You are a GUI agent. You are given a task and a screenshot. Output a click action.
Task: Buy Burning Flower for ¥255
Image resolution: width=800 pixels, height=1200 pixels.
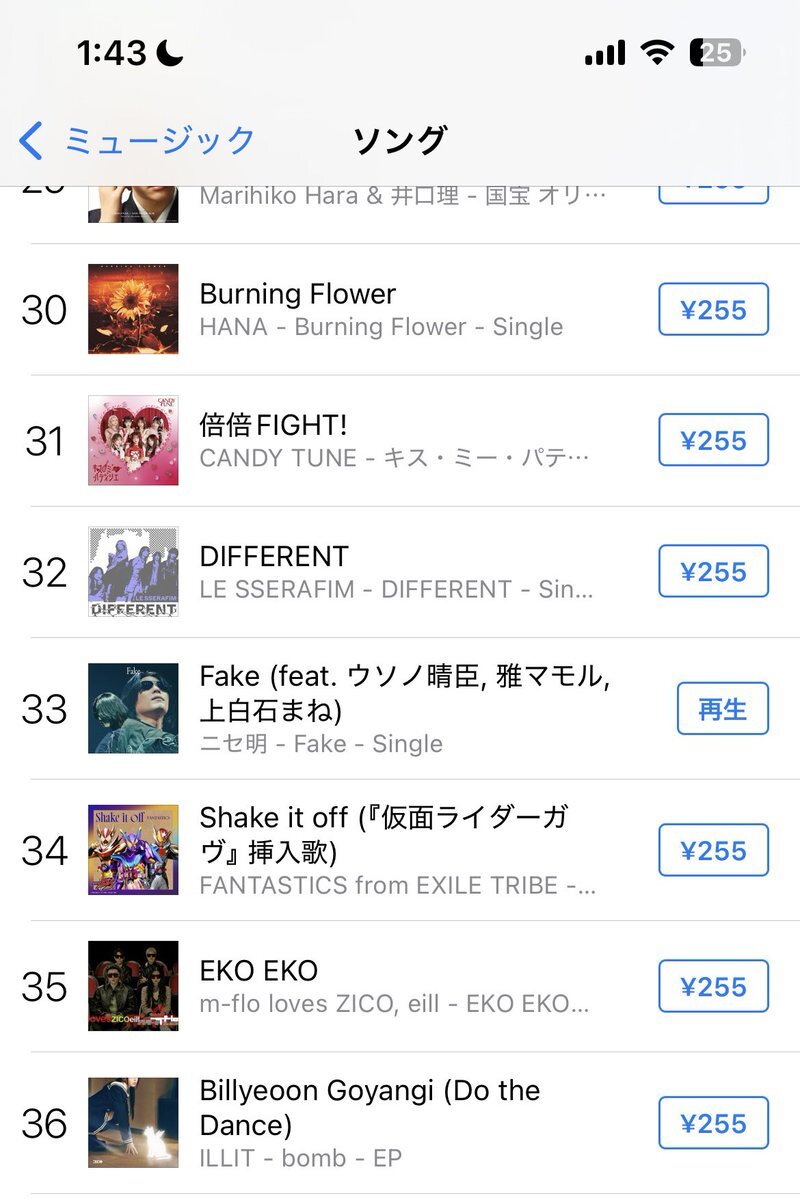(x=713, y=309)
